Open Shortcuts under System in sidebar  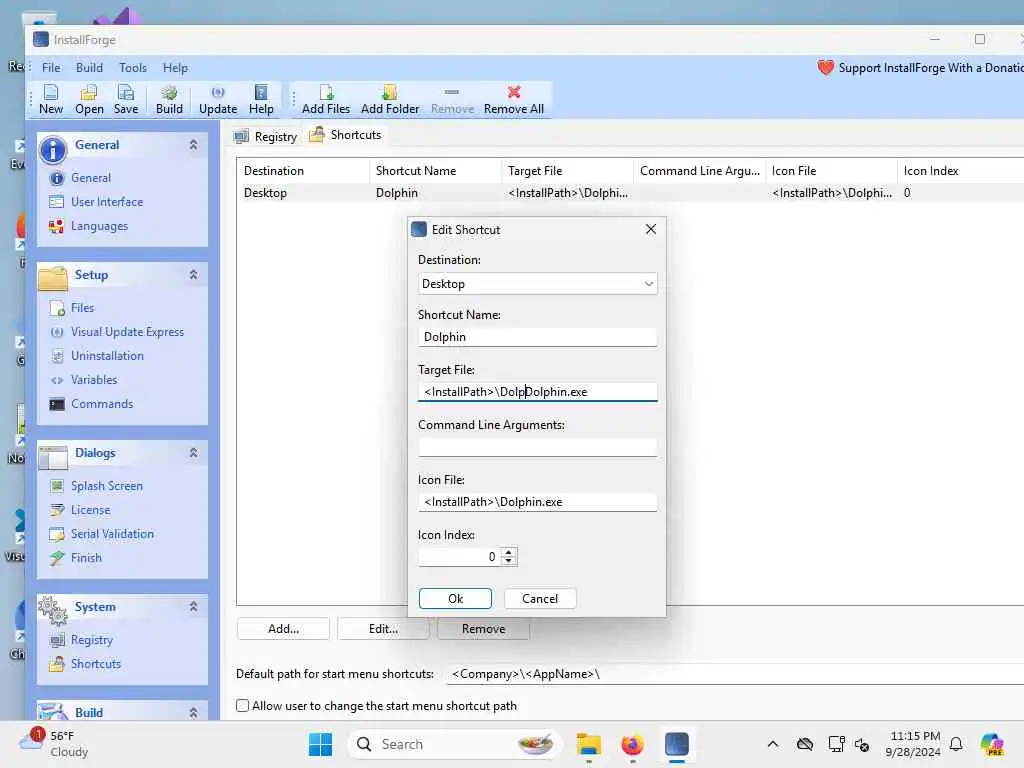point(95,664)
